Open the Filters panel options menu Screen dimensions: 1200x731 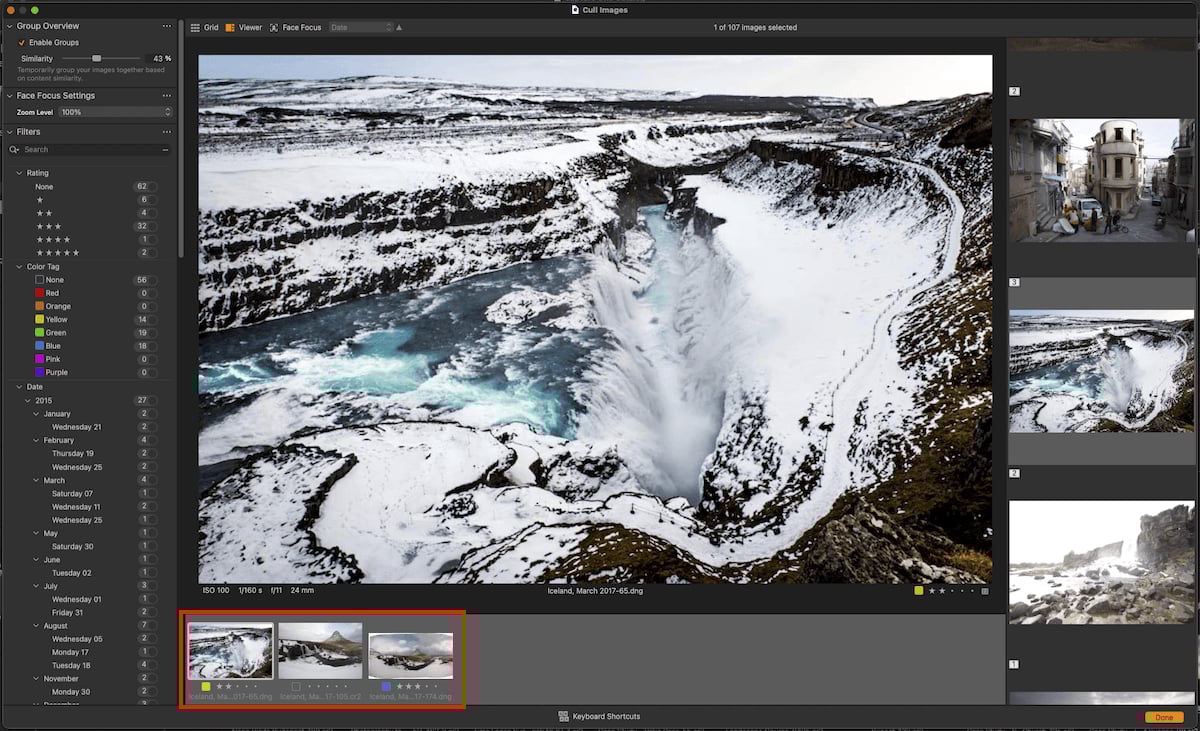pos(166,131)
